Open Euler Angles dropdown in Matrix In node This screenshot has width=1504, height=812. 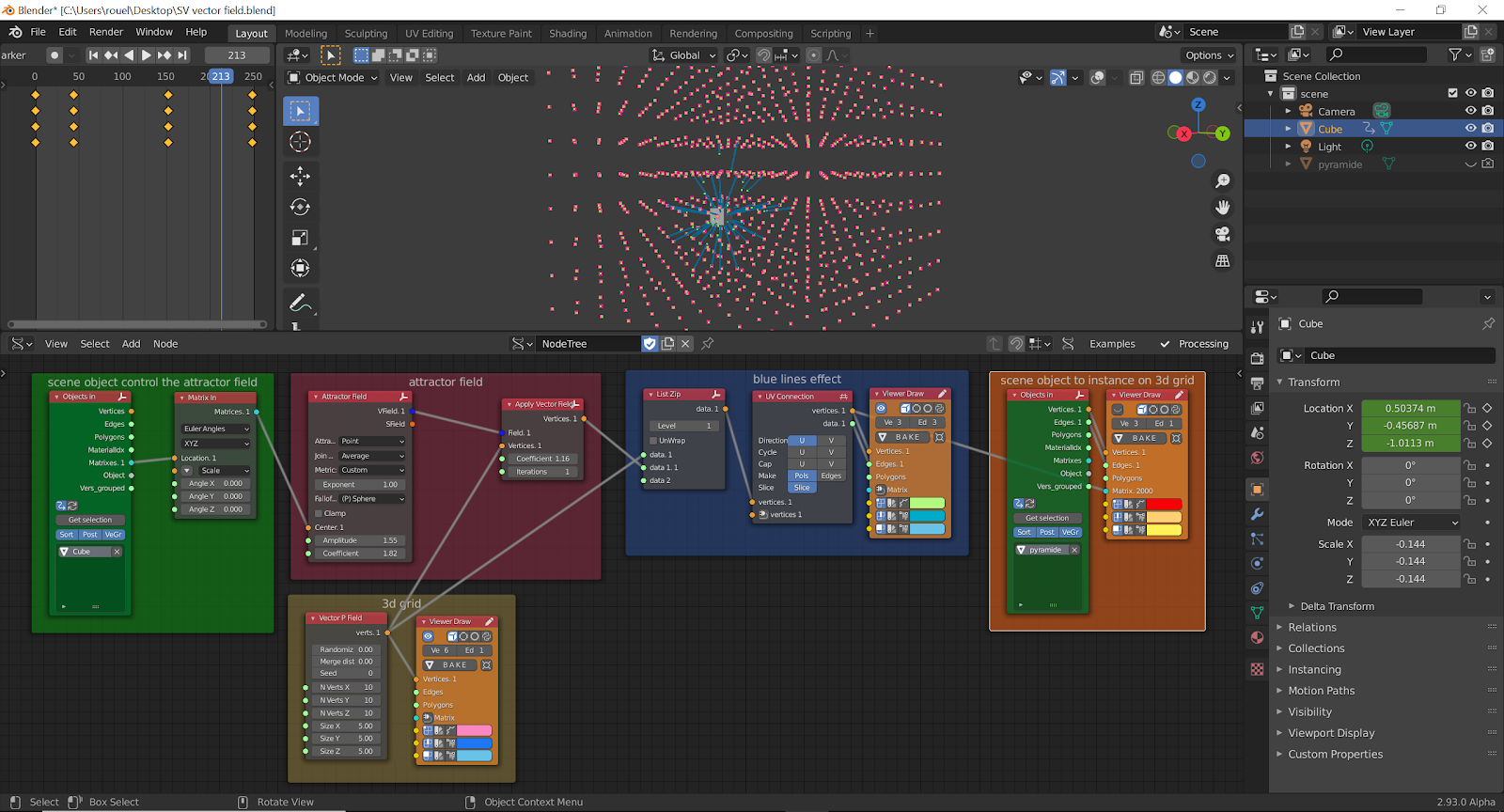[216, 429]
